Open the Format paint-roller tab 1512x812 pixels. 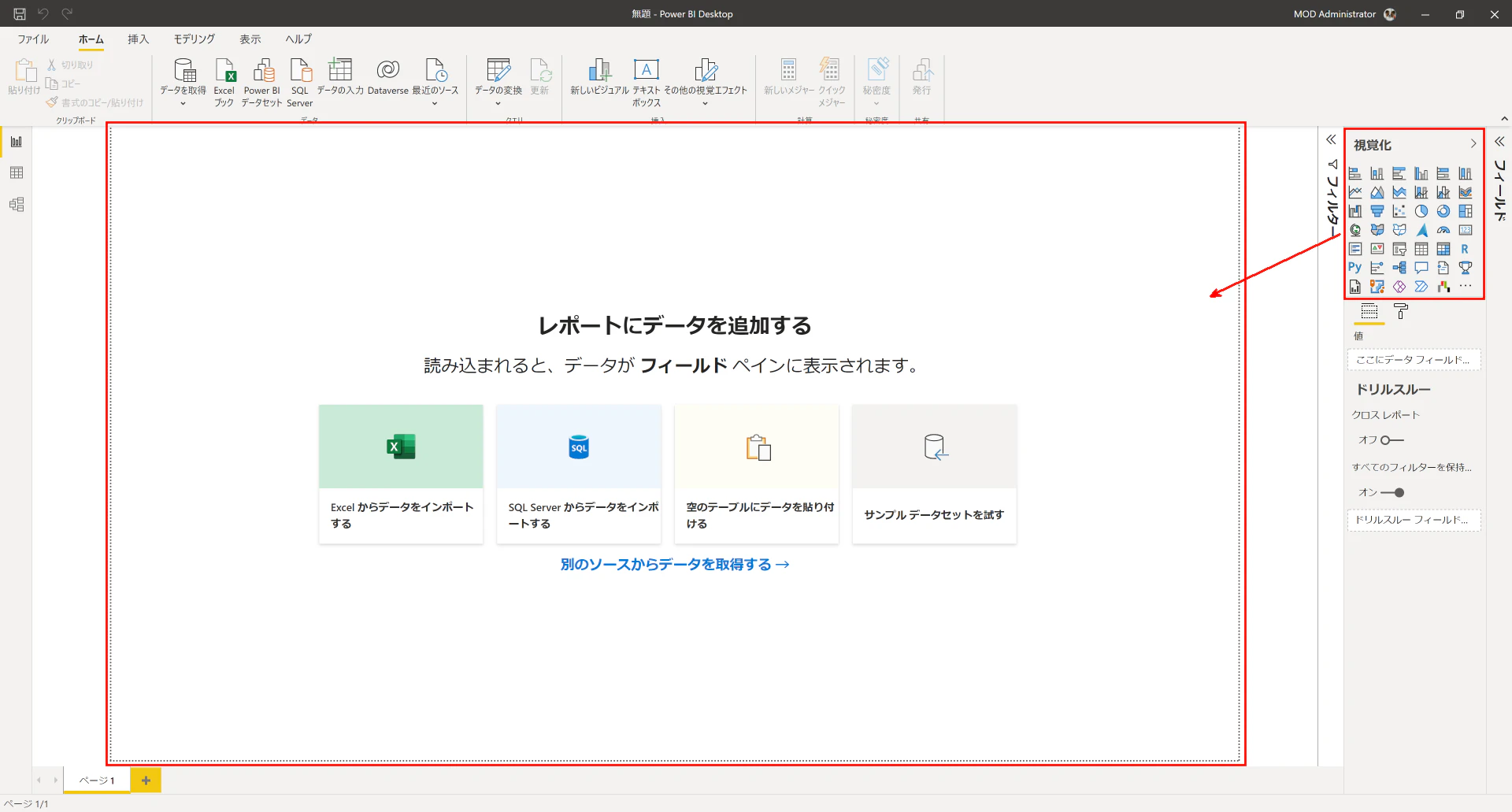coord(1401,311)
